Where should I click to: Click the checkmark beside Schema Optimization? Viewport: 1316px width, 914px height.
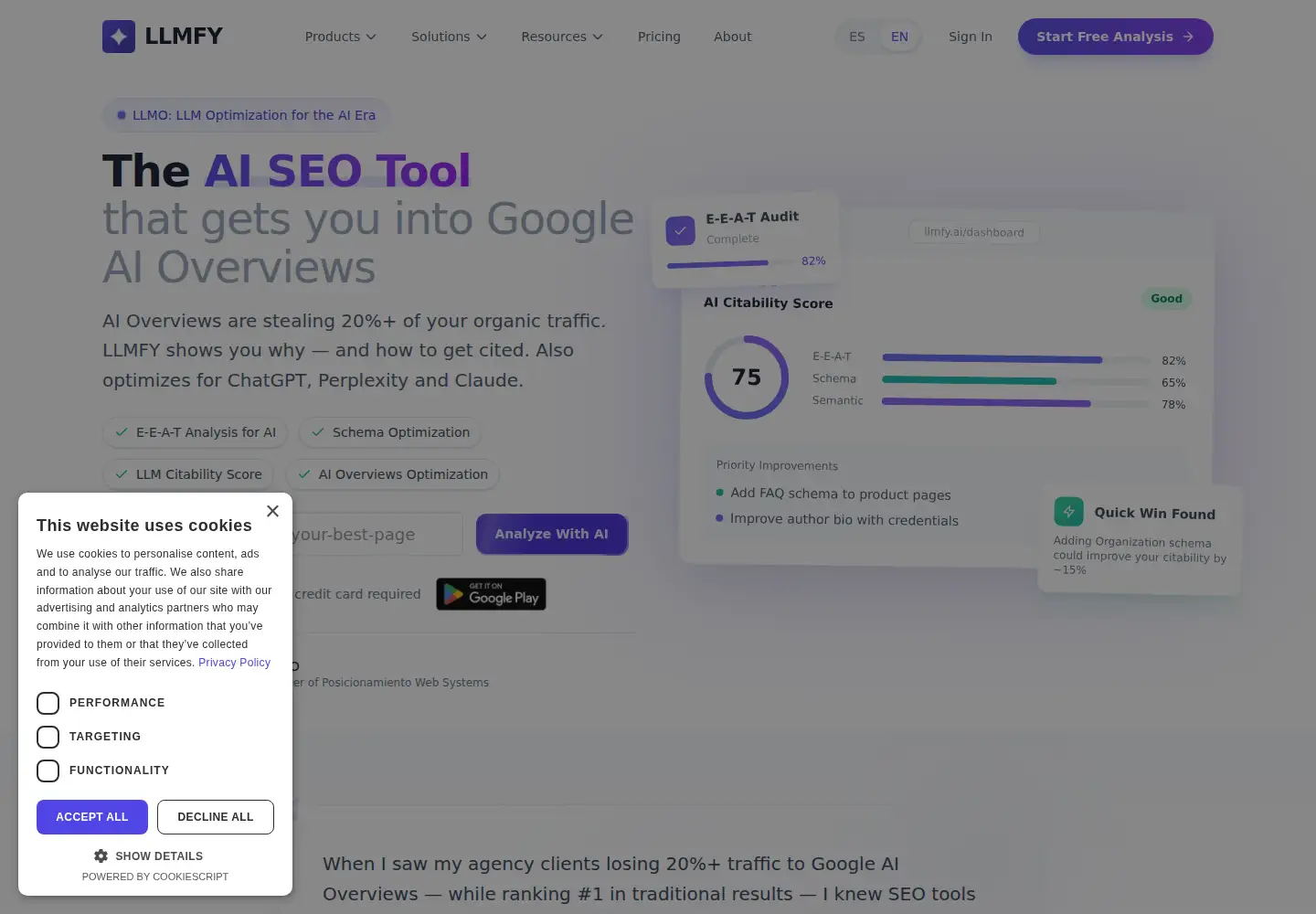coord(318,432)
